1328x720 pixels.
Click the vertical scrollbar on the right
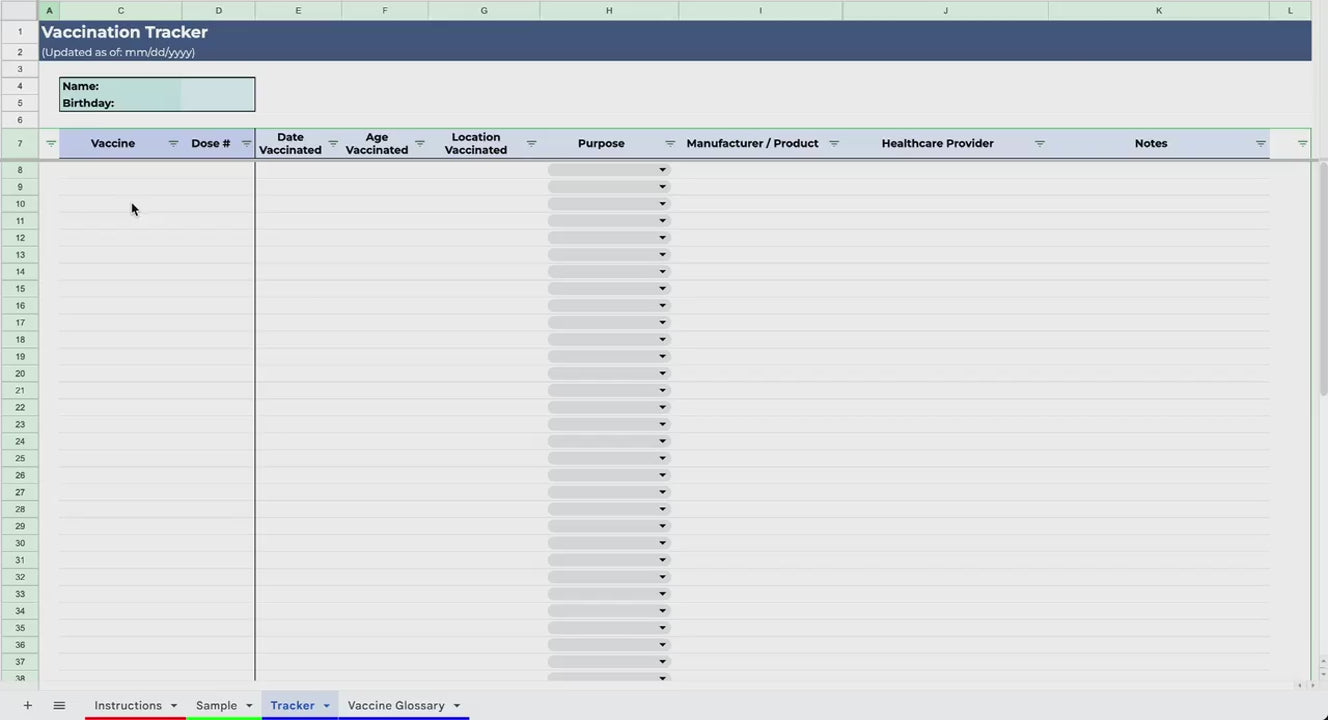click(x=1323, y=280)
